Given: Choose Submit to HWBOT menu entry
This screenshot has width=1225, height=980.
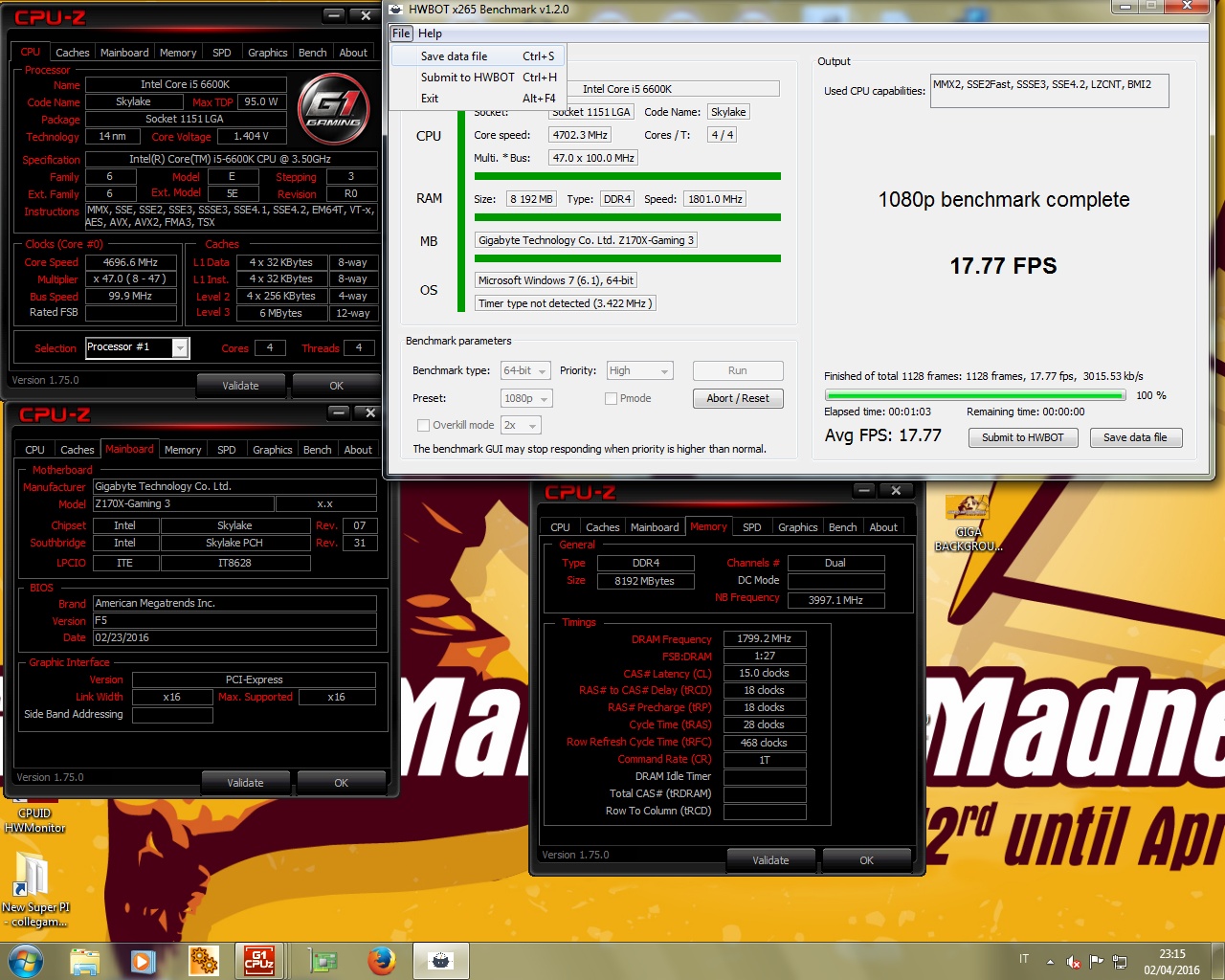Looking at the screenshot, I should 479,78.
